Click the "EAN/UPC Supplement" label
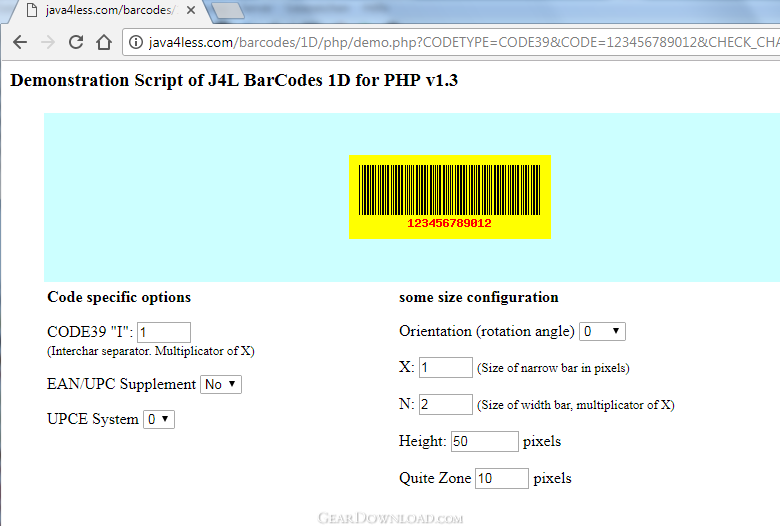This screenshot has width=780, height=526. click(121, 384)
